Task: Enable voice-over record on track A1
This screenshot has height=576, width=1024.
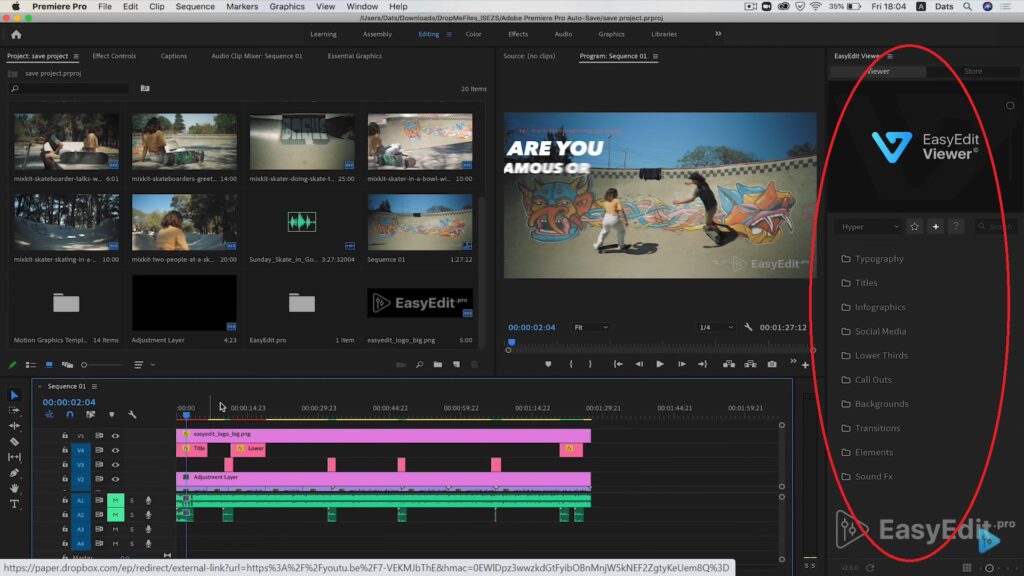Action: pos(148,500)
